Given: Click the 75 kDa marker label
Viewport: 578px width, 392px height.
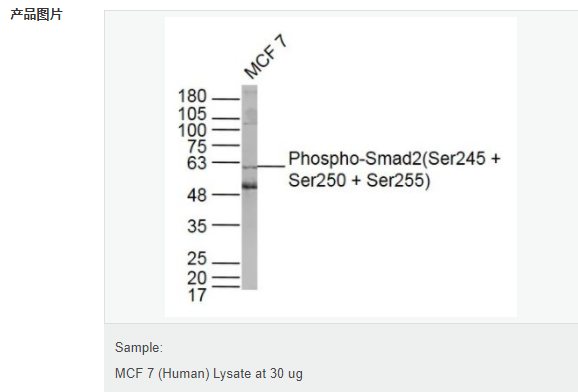Looking at the screenshot, I should click(x=196, y=147).
